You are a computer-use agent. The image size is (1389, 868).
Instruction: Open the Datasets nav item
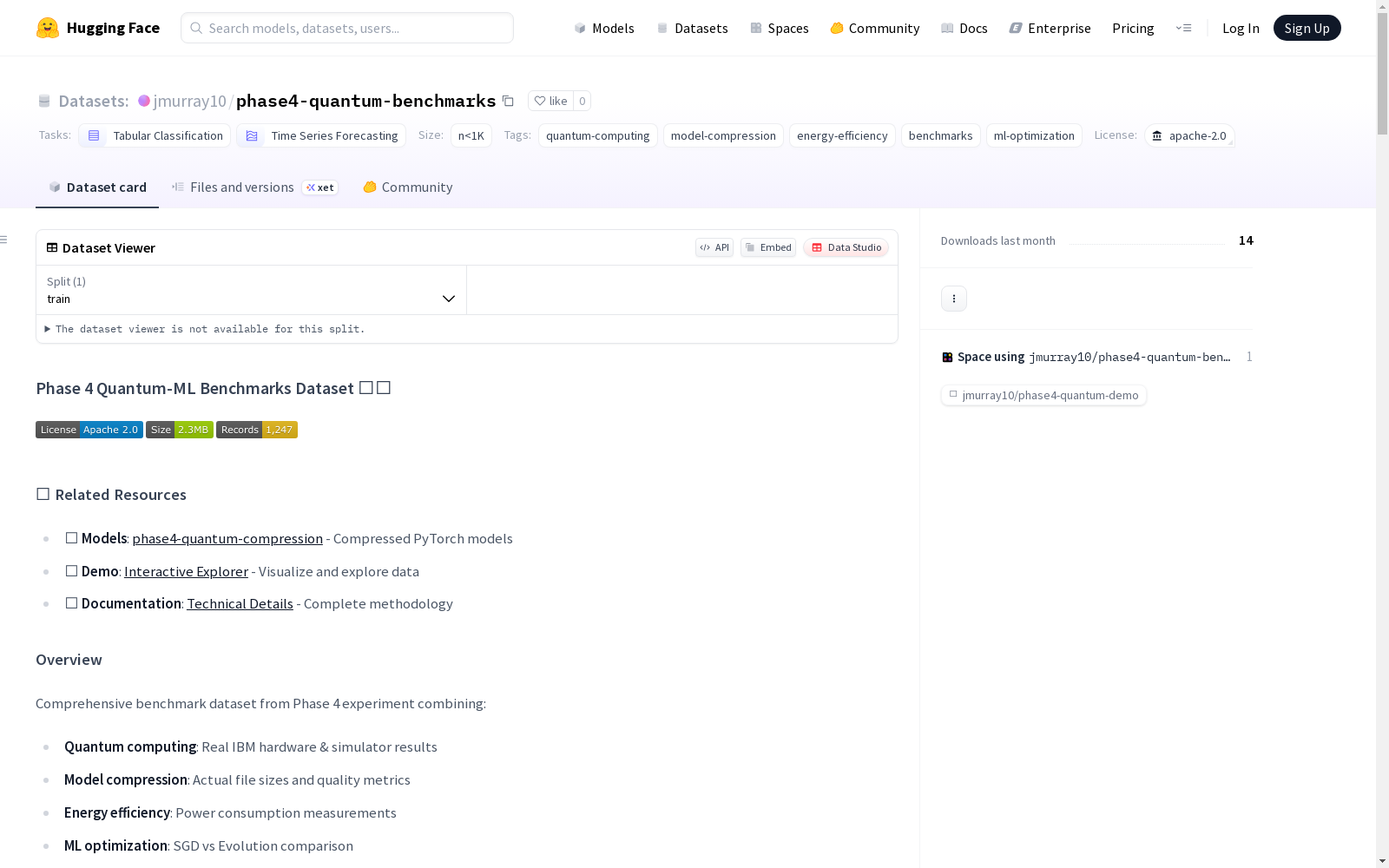692,28
